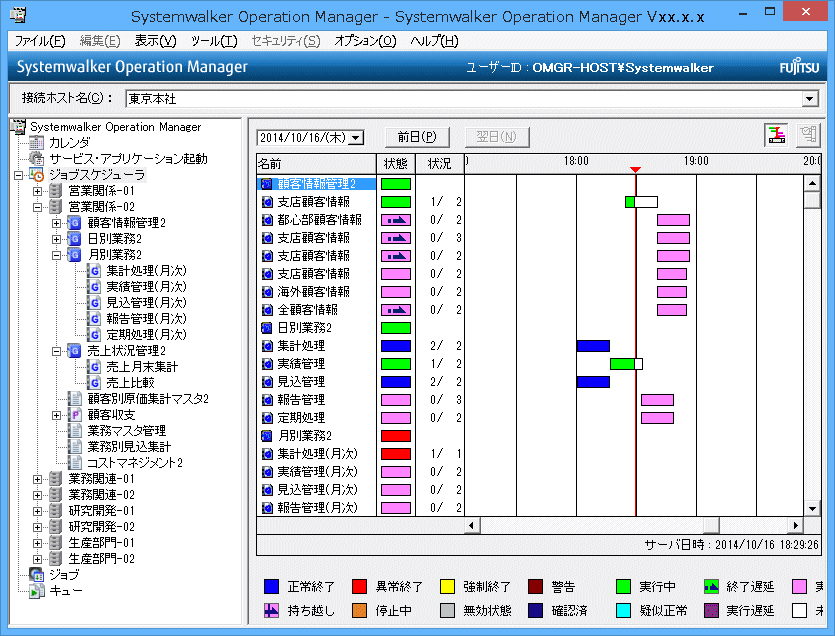Image resolution: width=835 pixels, height=636 pixels.
Task: Click the ジョブ icon in tree
Action: (x=37, y=575)
